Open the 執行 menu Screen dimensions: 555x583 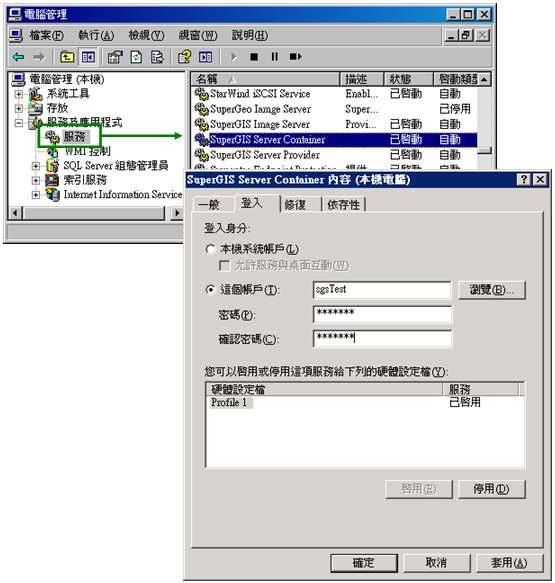pos(96,35)
